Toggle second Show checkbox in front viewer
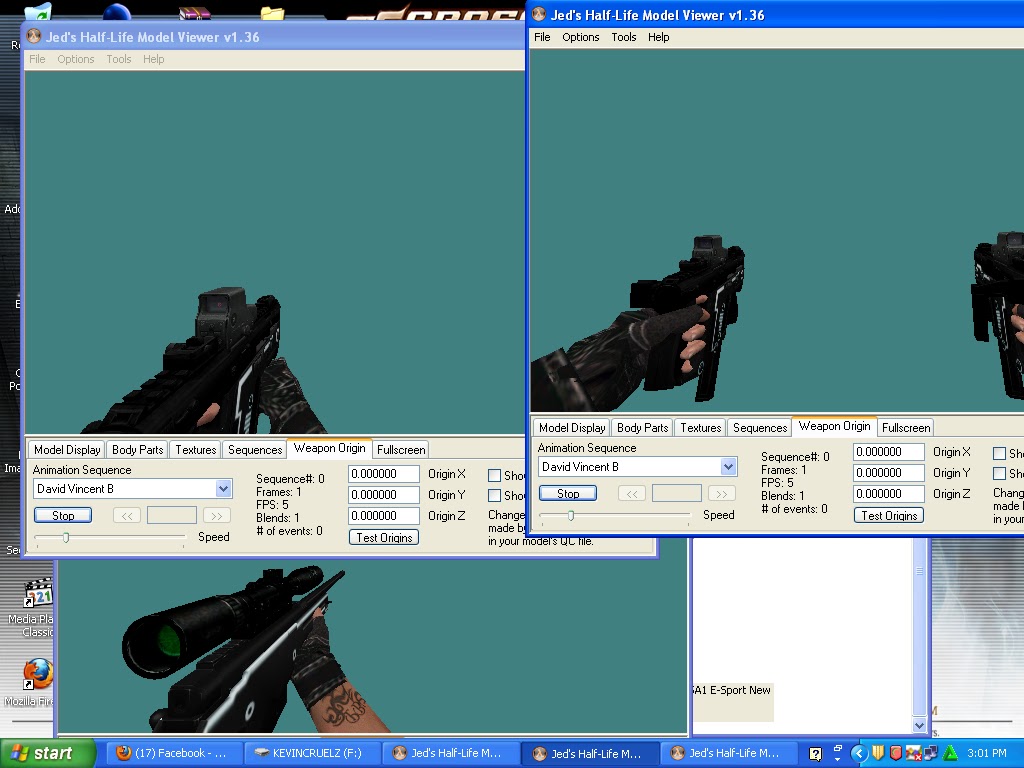This screenshot has width=1024, height=768. coord(999,473)
